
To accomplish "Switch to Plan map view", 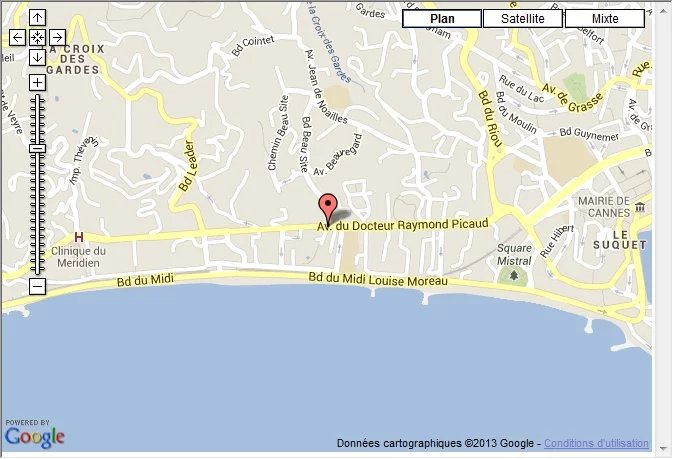I will [442, 19].
